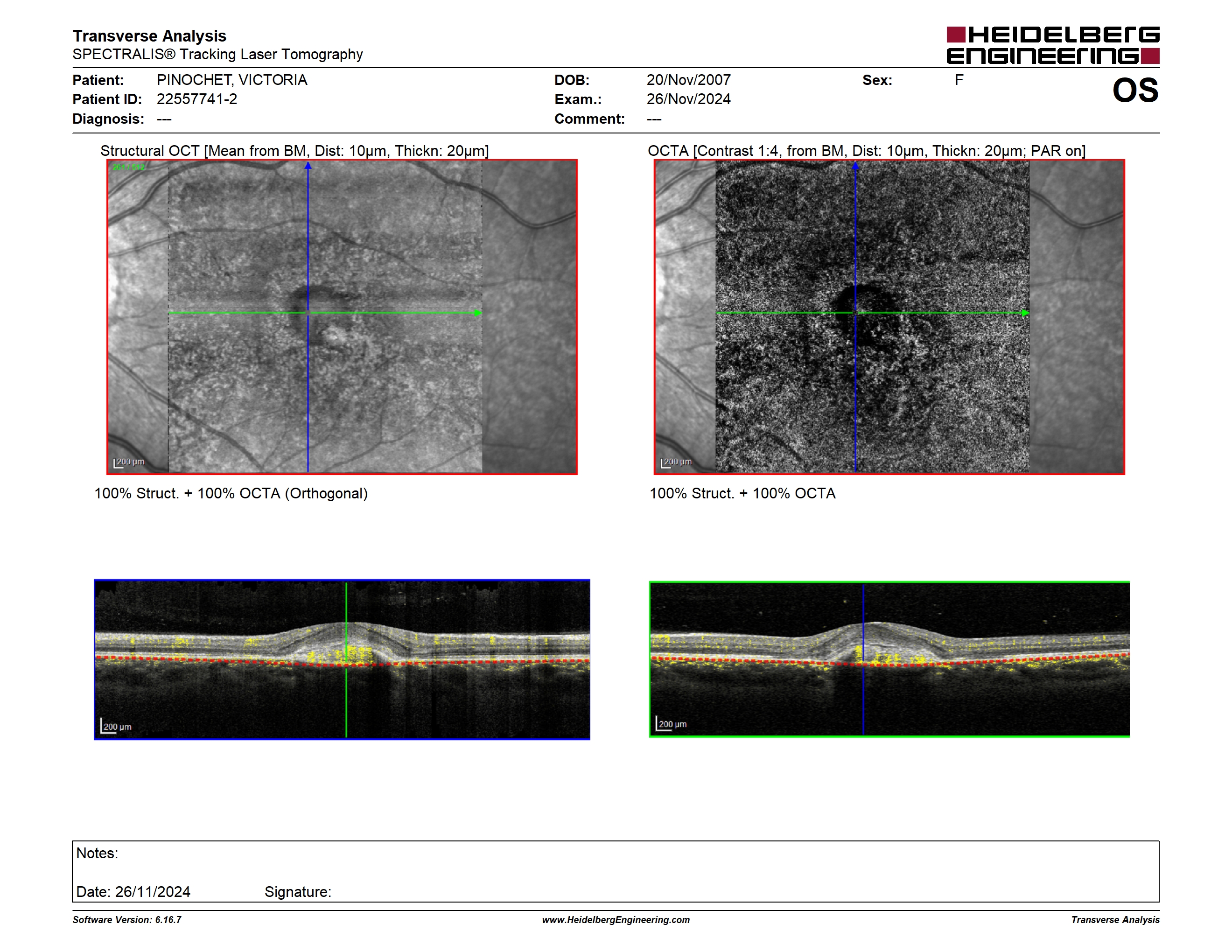Image resolution: width=1232 pixels, height=952 pixels.
Task: Click the 'Signature:' field
Action: [298, 892]
